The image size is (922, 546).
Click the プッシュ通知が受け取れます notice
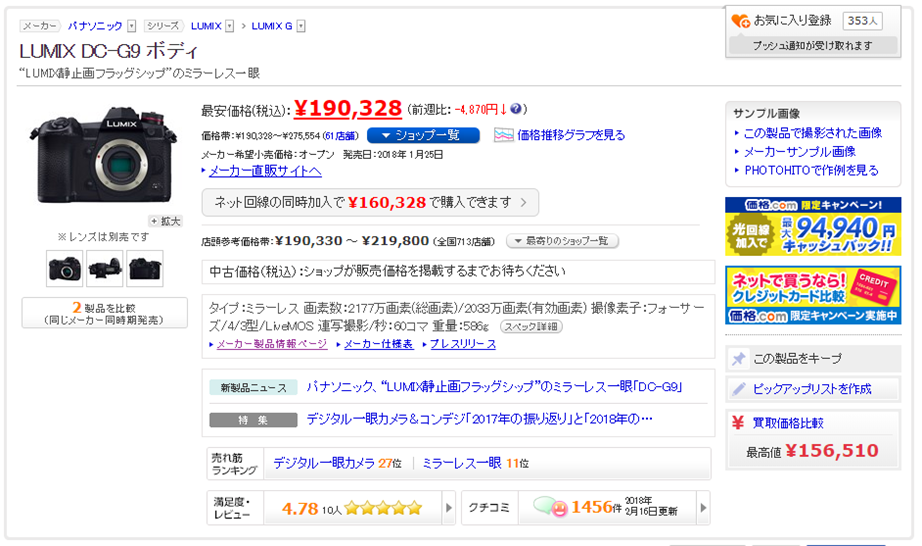click(x=813, y=45)
